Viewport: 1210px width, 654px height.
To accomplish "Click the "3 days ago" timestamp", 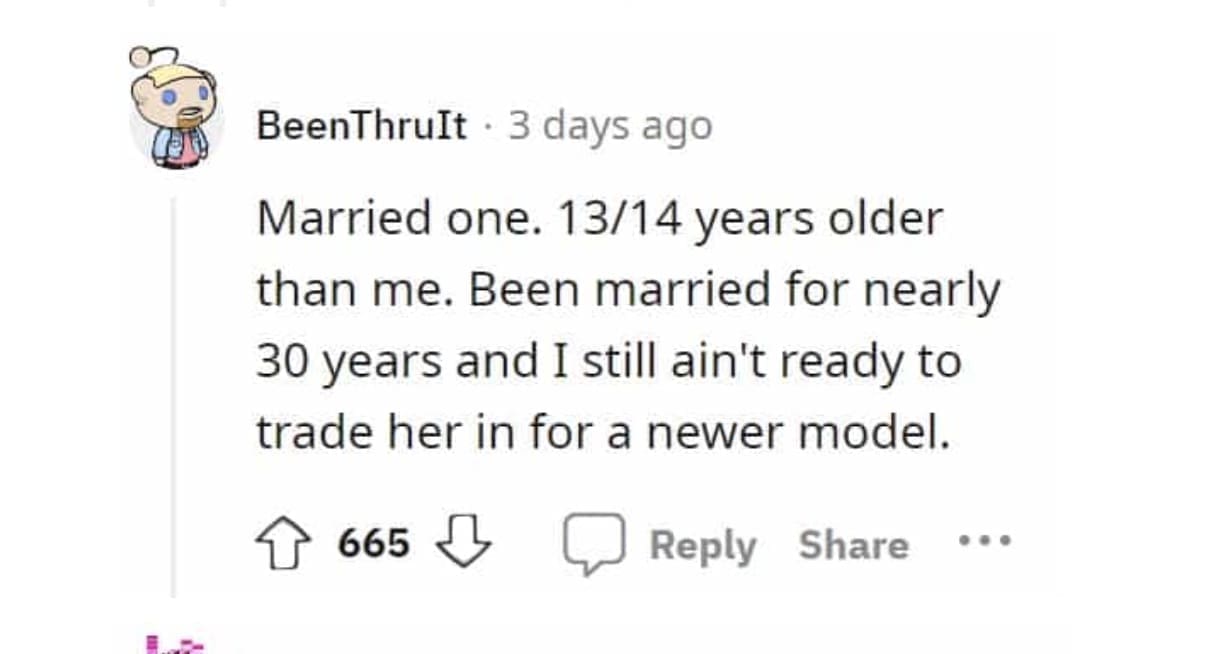I will tap(611, 126).
